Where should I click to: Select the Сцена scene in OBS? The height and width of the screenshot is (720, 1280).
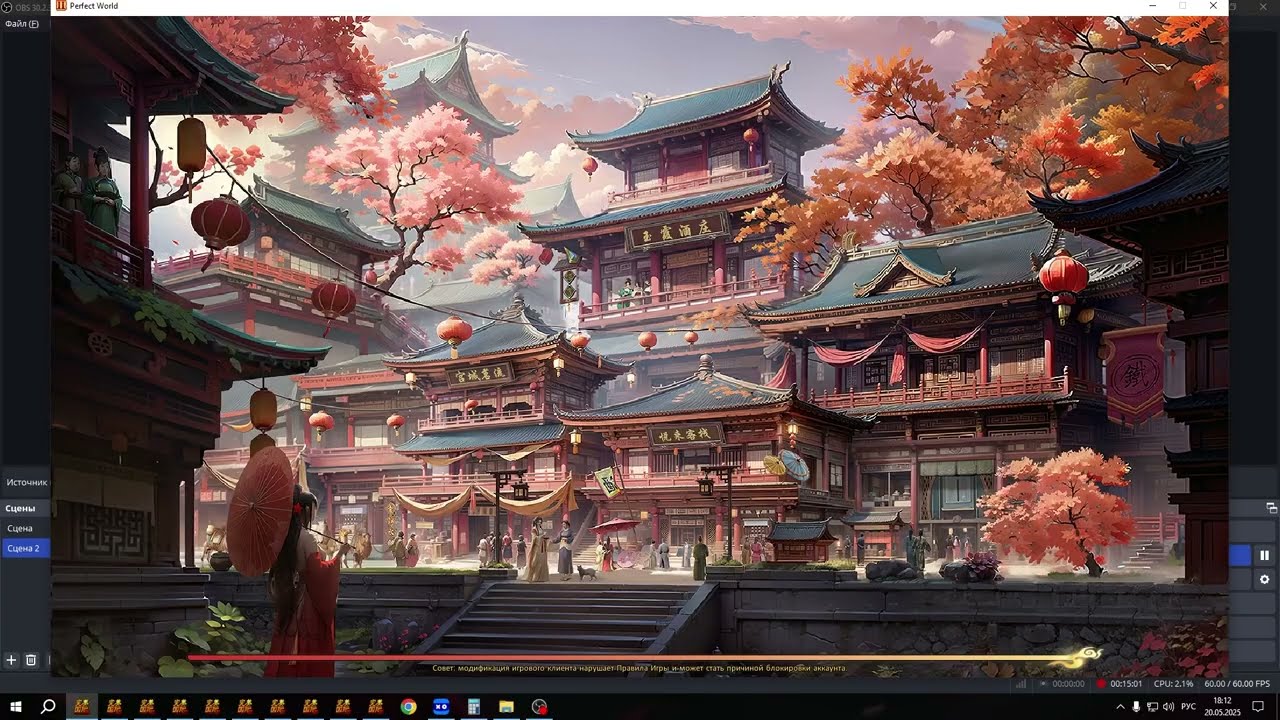[x=25, y=528]
